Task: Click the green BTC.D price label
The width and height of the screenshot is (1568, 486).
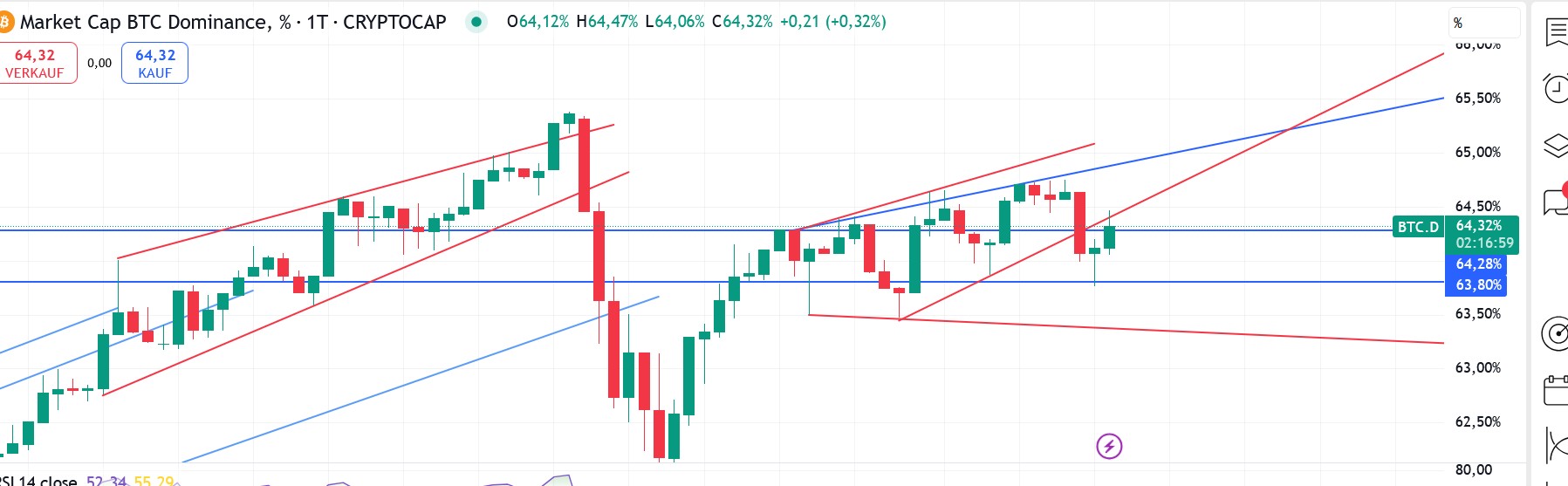Action: [1418, 227]
